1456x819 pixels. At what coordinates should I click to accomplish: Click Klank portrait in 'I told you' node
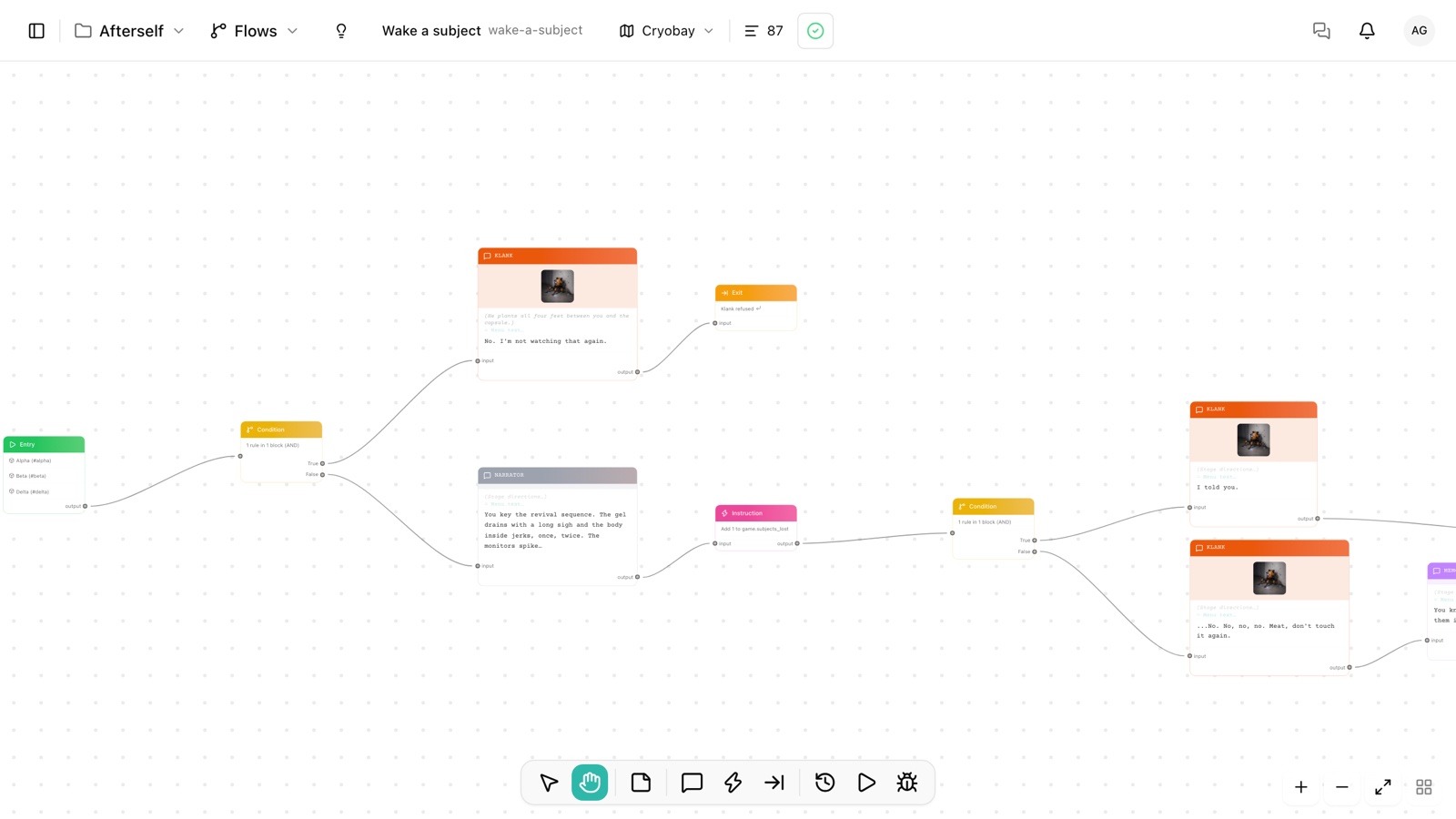1253,440
